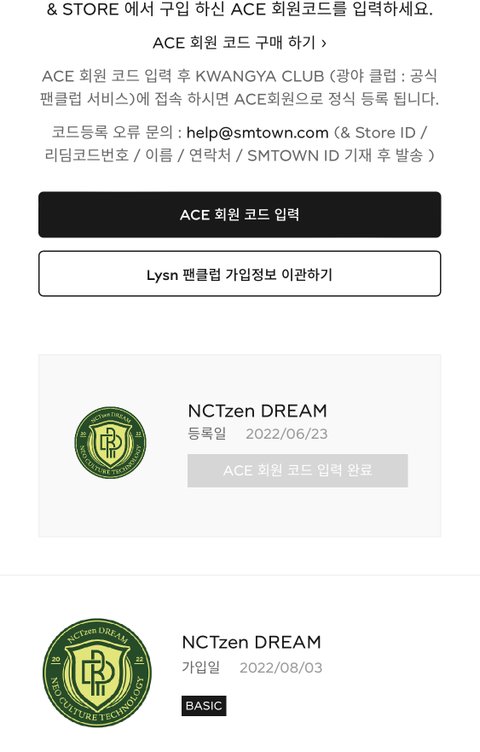Click the black ACE 회원 코드 입력 button

(240, 214)
